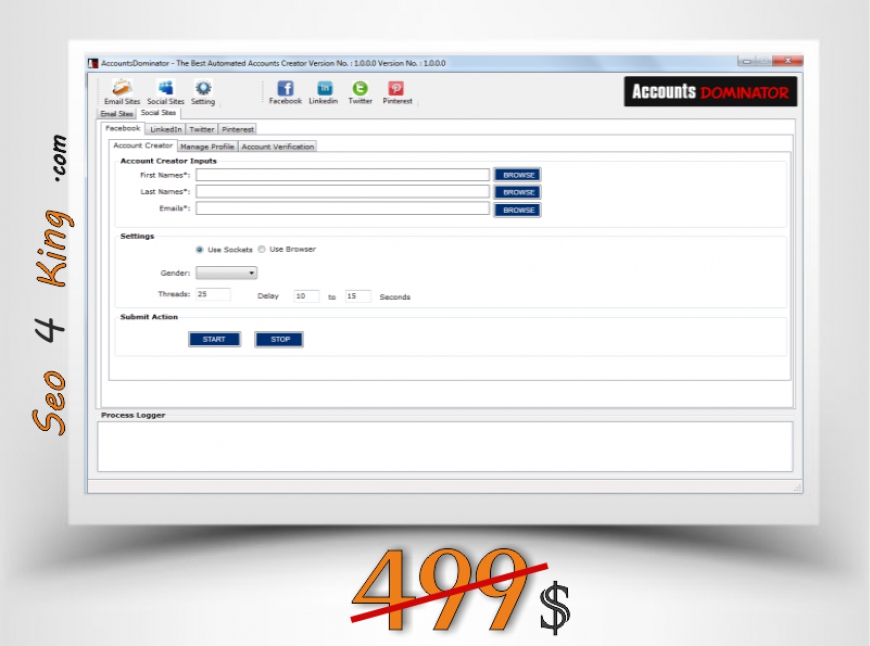Screen dimensions: 870x646
Task: Browse for Last Names file
Action: (518, 192)
